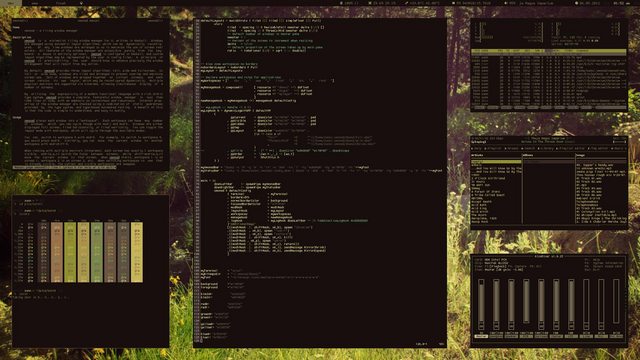Click the thermometer icon in top status bar

coord(407,3)
